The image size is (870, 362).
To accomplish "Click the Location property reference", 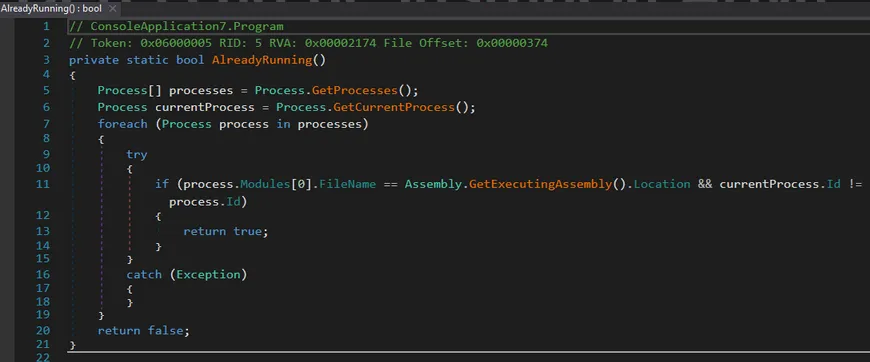I will 662,184.
